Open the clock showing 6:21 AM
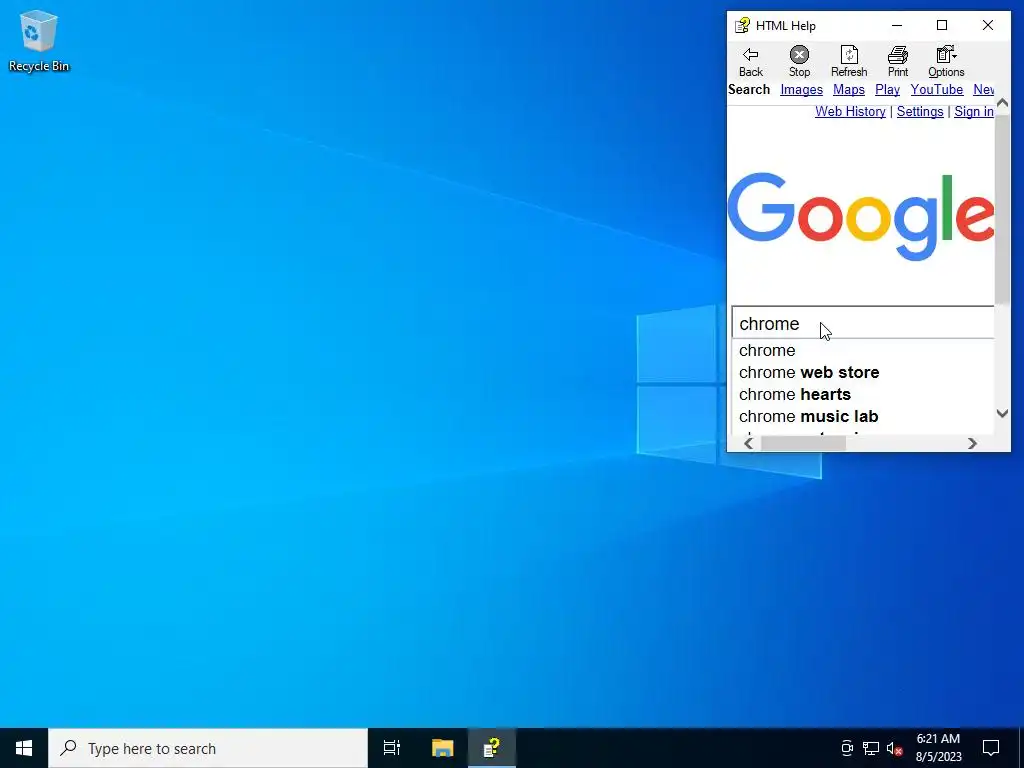The image size is (1024, 768). point(938,748)
